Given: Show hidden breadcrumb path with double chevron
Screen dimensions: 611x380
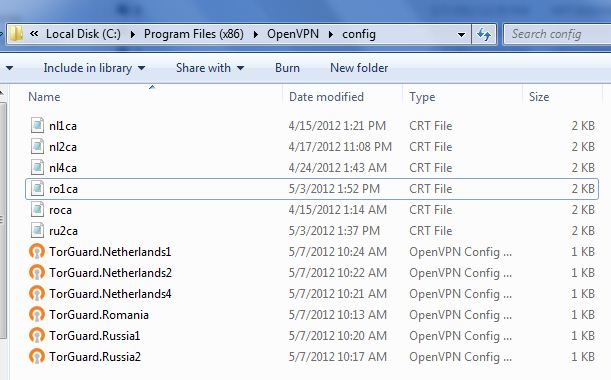Looking at the screenshot, I should [x=34, y=34].
